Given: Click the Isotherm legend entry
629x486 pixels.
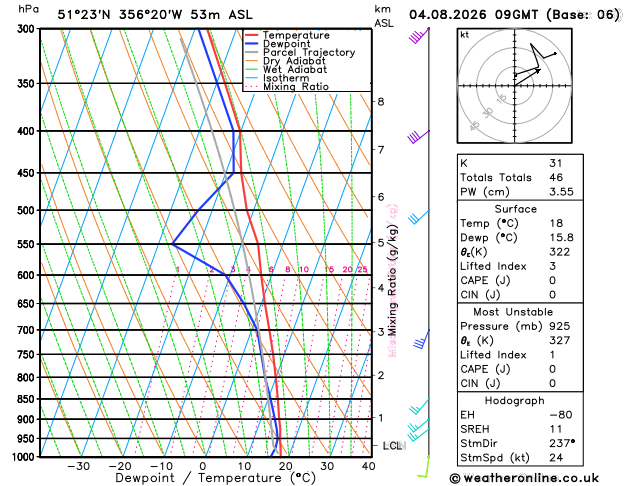Looking at the screenshot, I should point(277,78).
